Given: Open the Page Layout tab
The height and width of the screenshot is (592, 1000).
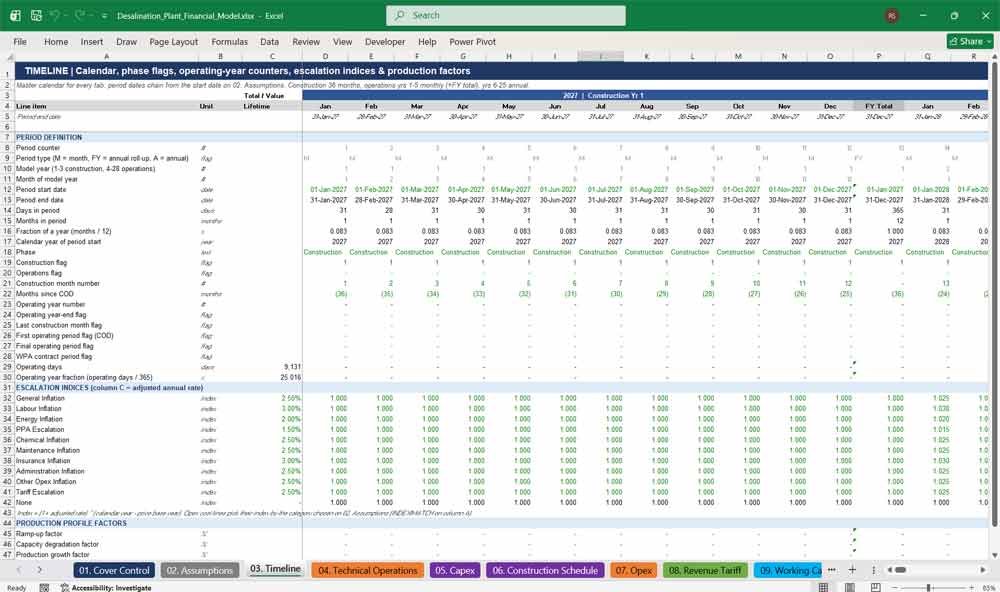Looking at the screenshot, I should pyautogui.click(x=173, y=41).
